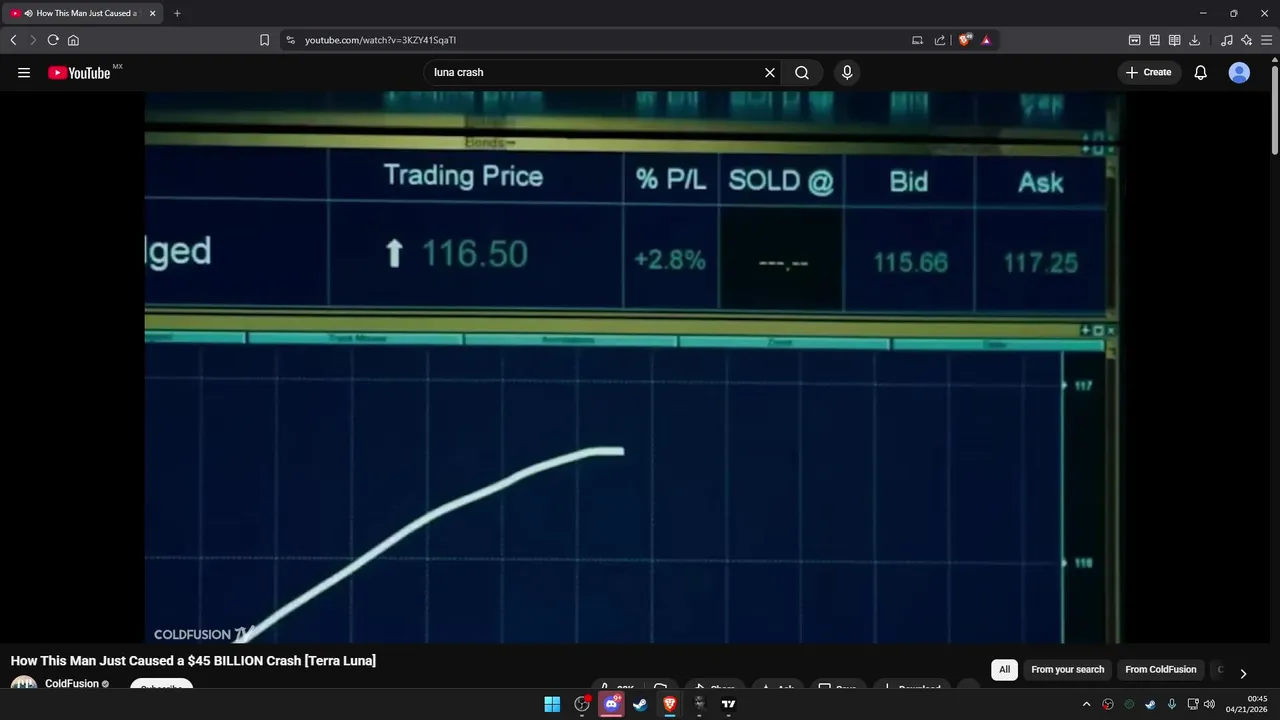Open the browser bookmarks panel

click(x=1154, y=40)
